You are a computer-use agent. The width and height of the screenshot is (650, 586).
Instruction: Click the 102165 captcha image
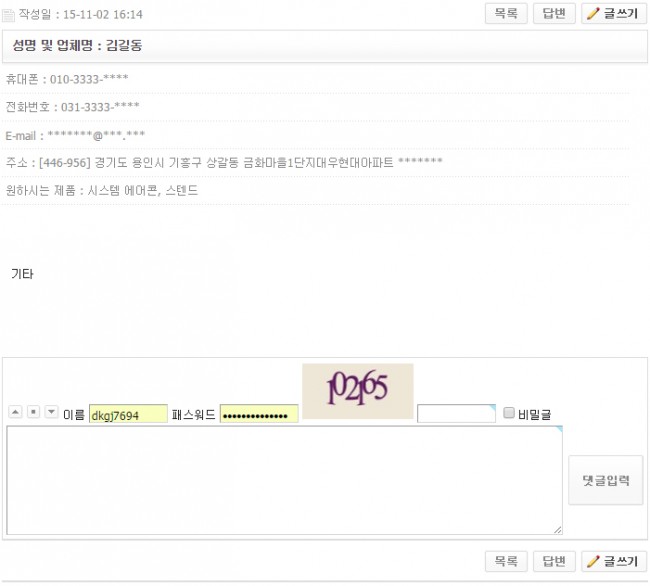click(358, 391)
